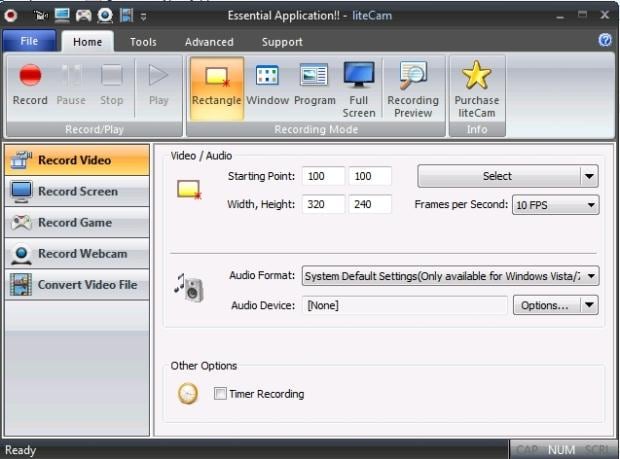The image size is (620, 459).
Task: Click the Stop recording button
Action: pyautogui.click(x=112, y=85)
